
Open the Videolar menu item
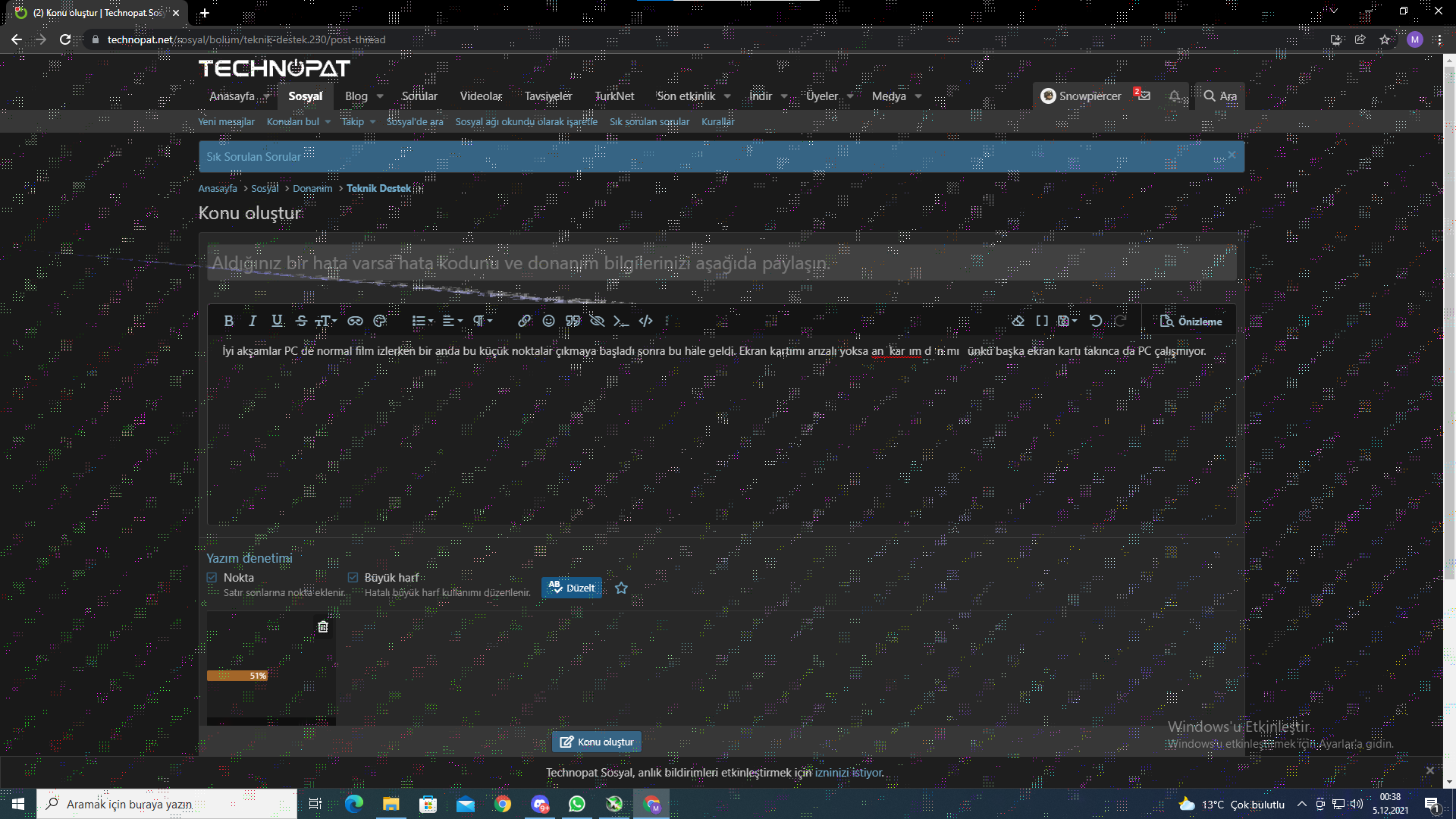(x=481, y=96)
